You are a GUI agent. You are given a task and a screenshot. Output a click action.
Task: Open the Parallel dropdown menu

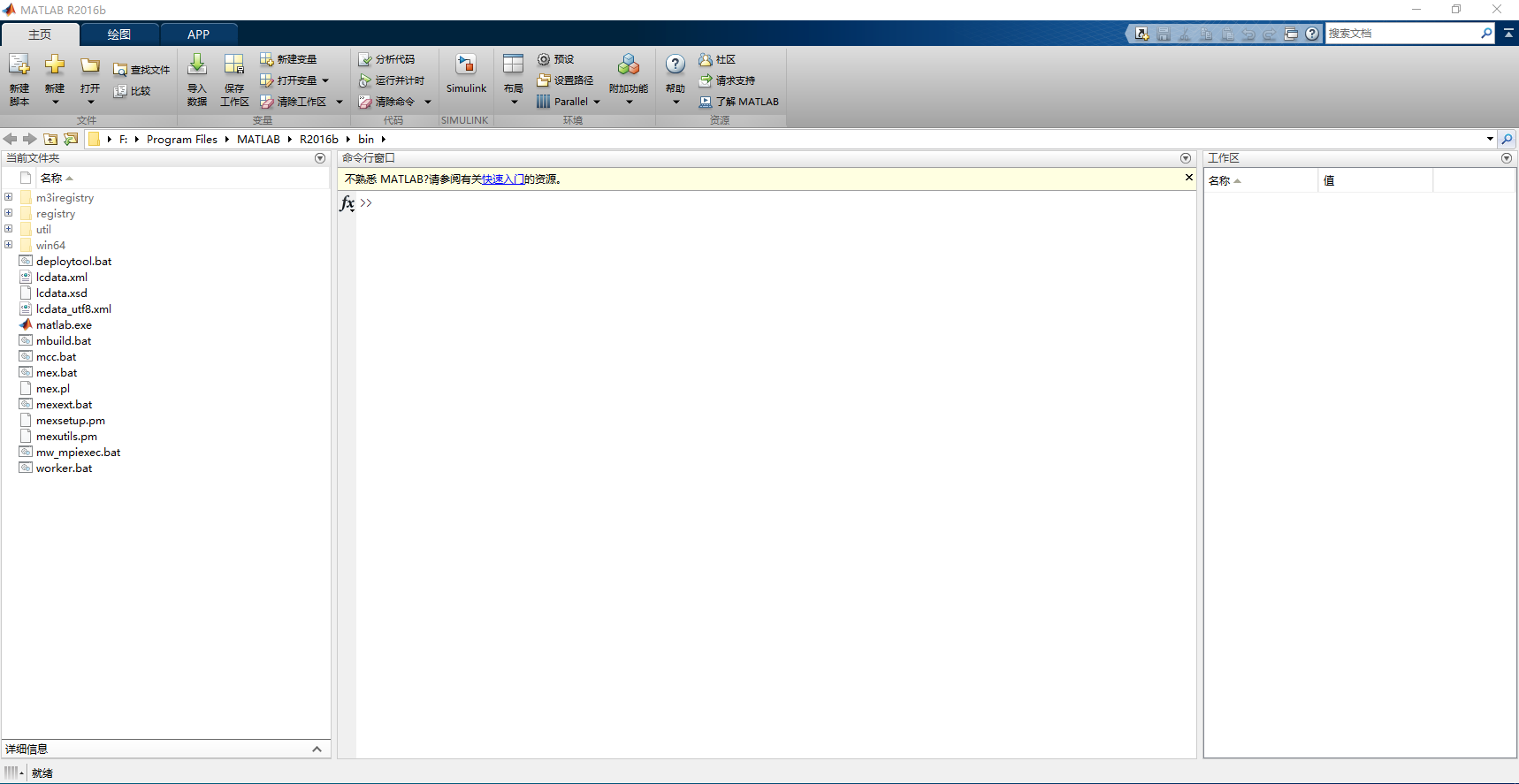tap(597, 102)
